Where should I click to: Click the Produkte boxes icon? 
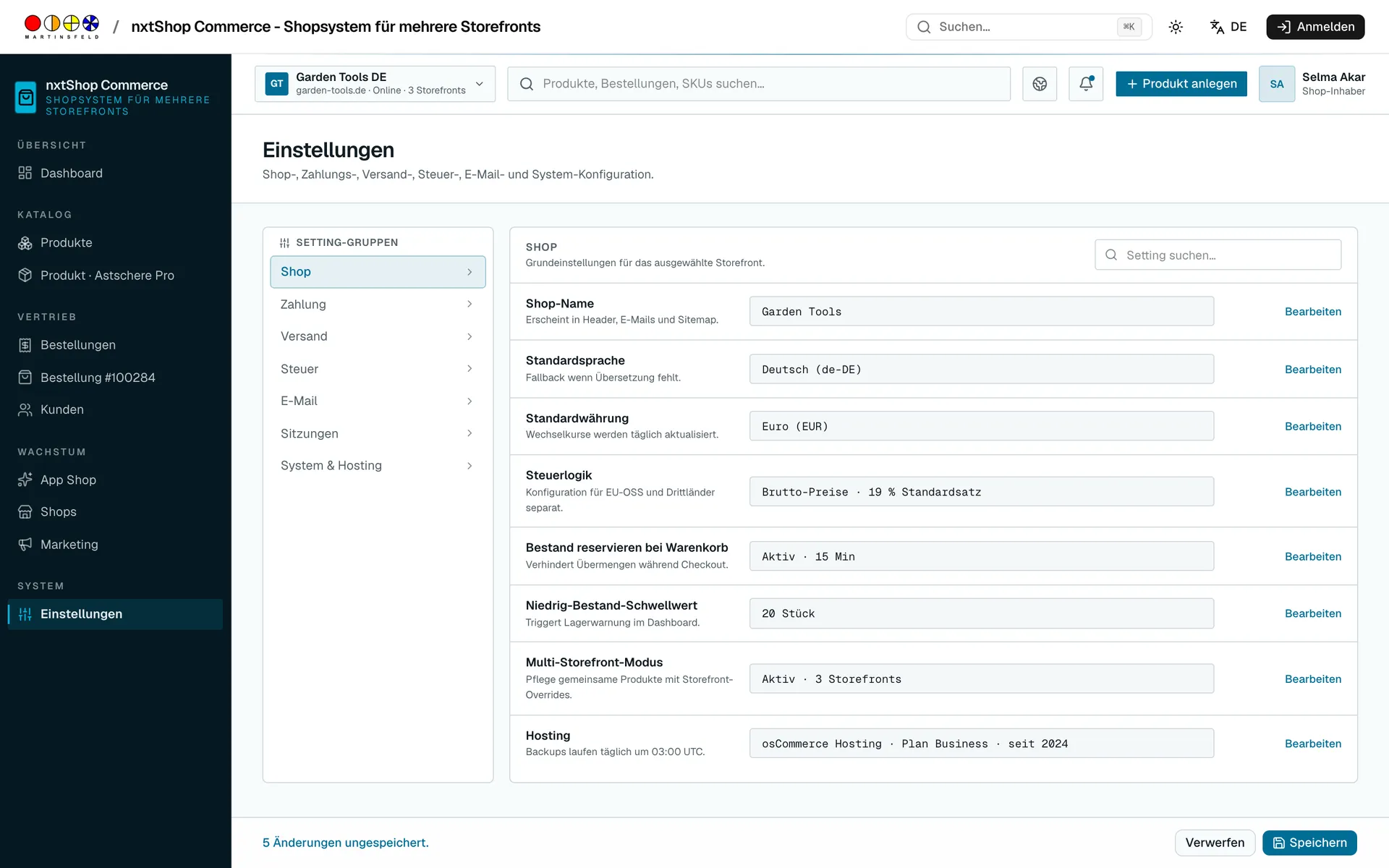click(25, 243)
